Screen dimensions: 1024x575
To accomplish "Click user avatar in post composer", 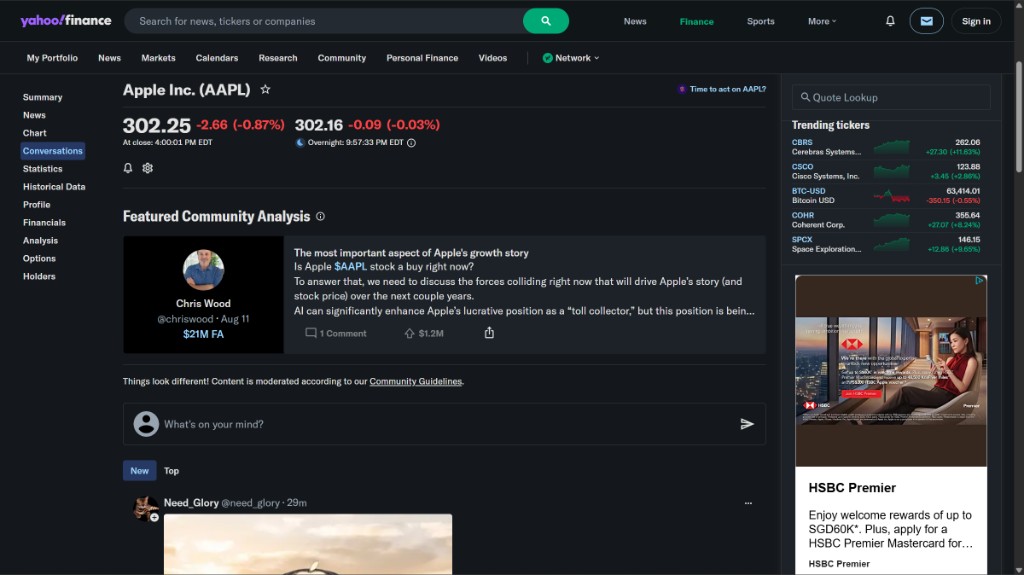I will [146, 424].
